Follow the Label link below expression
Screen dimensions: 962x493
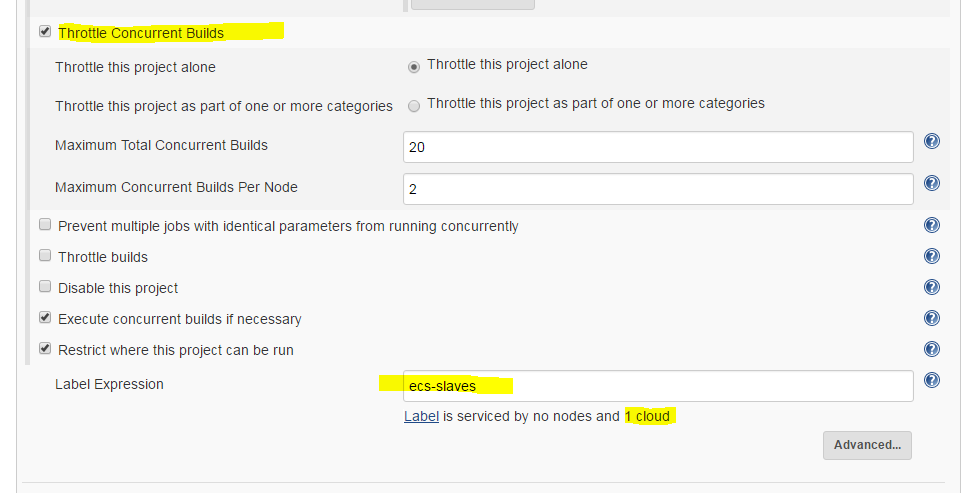pyautogui.click(x=421, y=416)
